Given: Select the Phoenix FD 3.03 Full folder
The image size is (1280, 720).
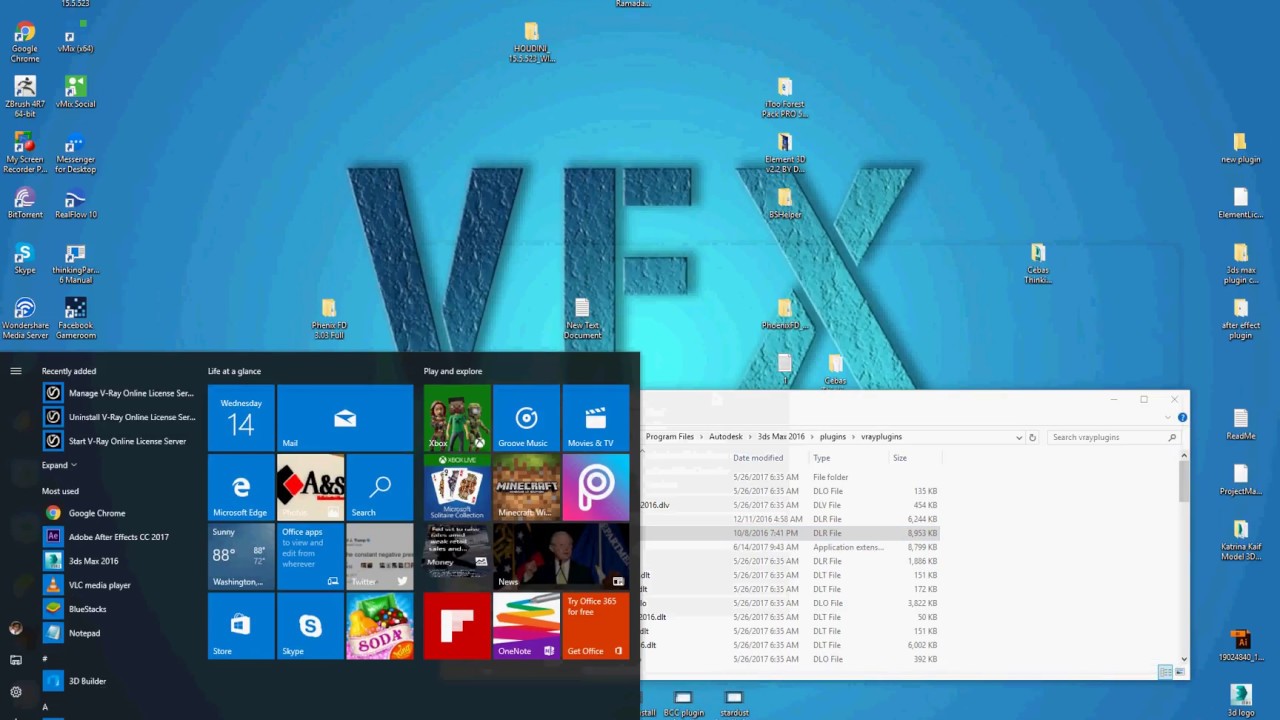Looking at the screenshot, I should tap(328, 318).
